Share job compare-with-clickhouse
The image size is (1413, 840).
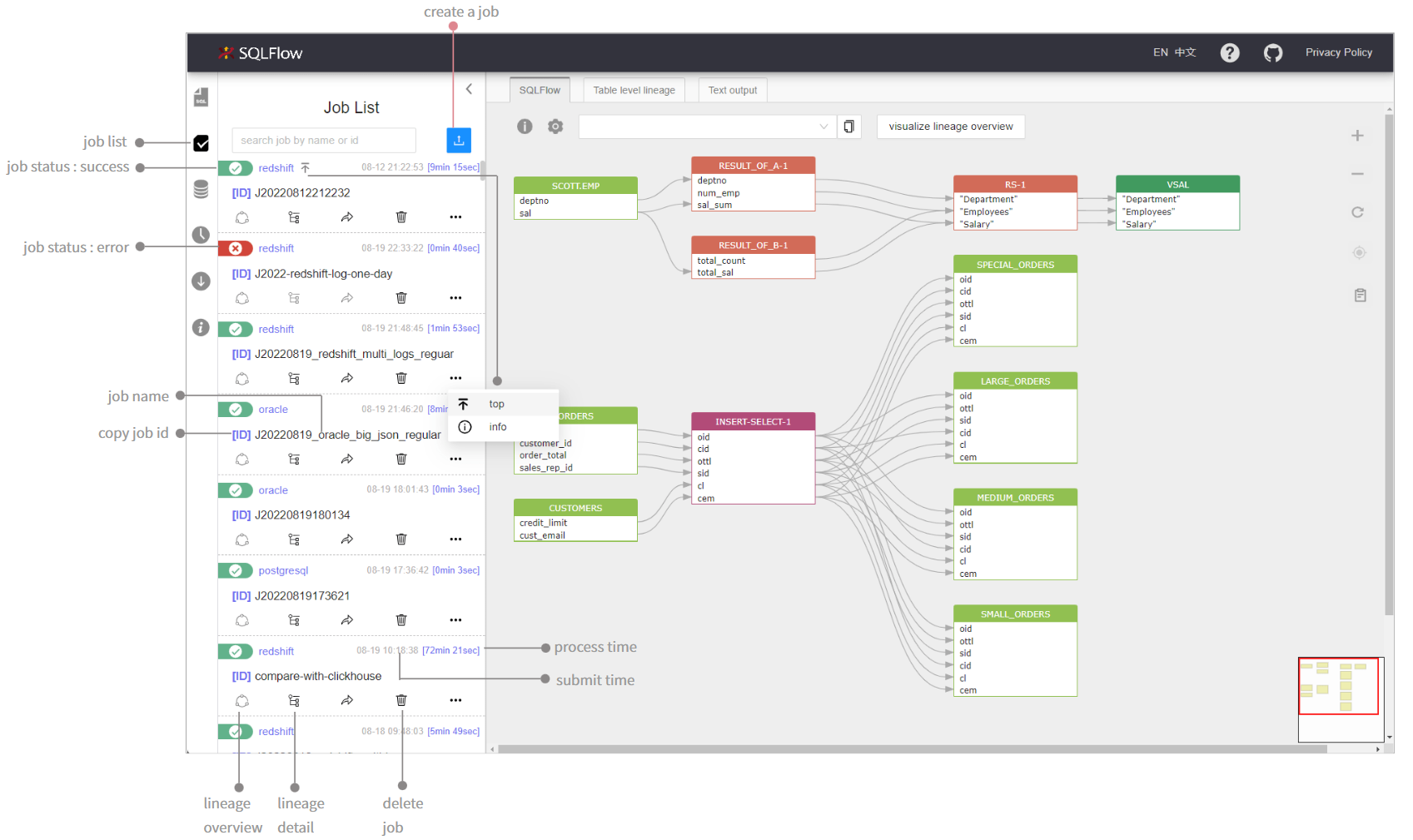point(347,701)
